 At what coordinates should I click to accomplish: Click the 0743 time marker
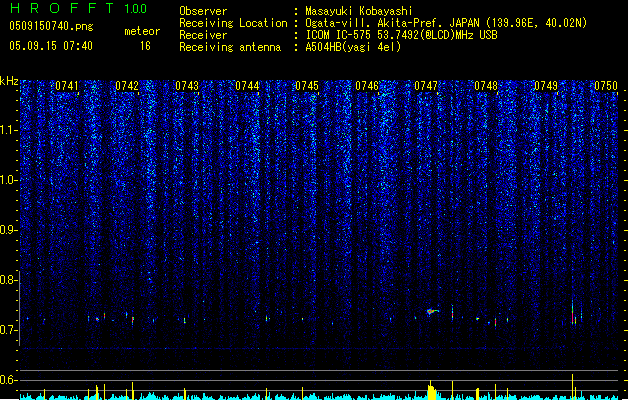point(187,86)
